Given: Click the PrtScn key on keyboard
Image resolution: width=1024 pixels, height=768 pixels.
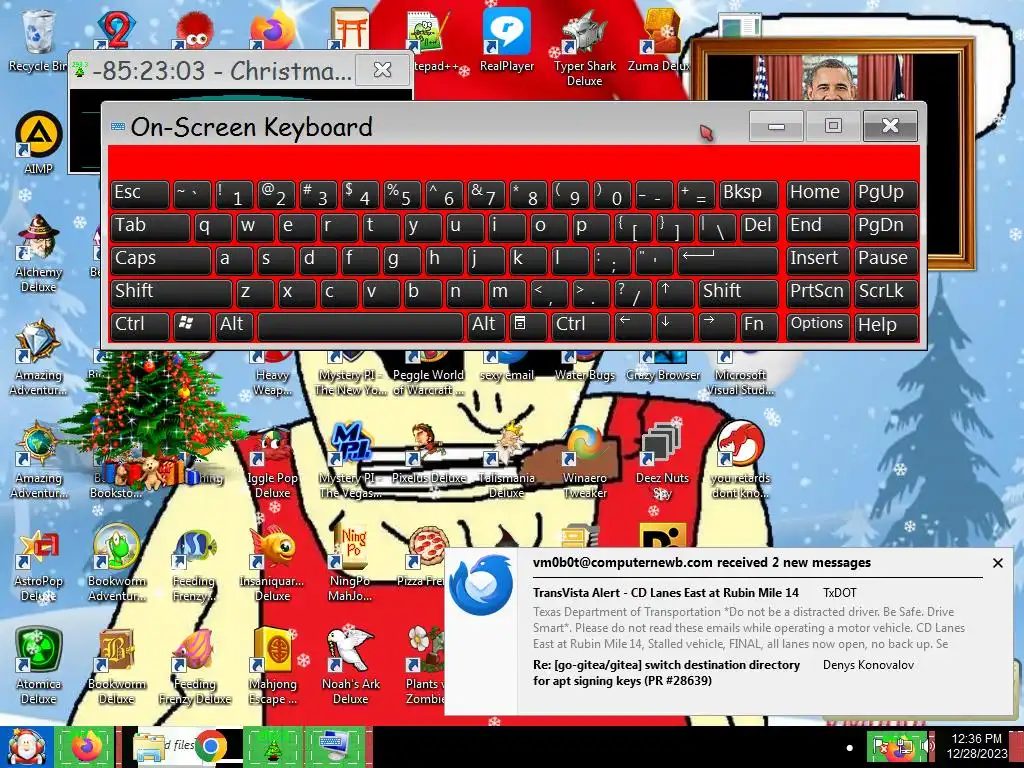Looking at the screenshot, I should [818, 292].
